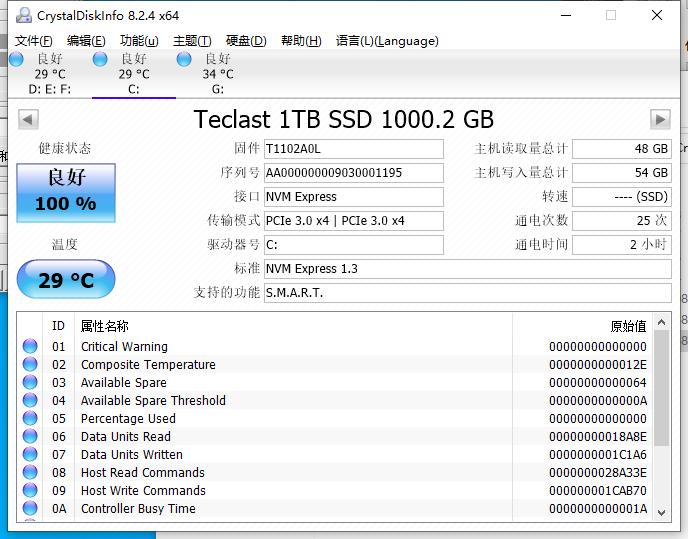
Task: Select the D: E: F: disk status orb
Action: (16, 60)
